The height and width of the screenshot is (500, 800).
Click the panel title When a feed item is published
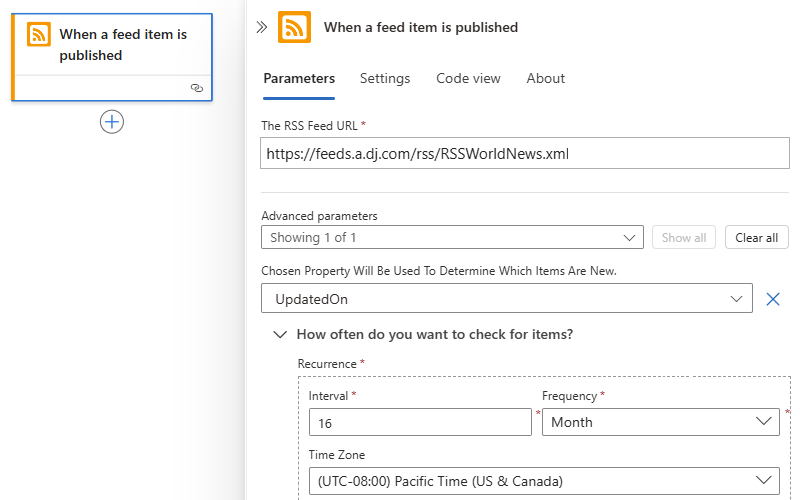pos(421,27)
